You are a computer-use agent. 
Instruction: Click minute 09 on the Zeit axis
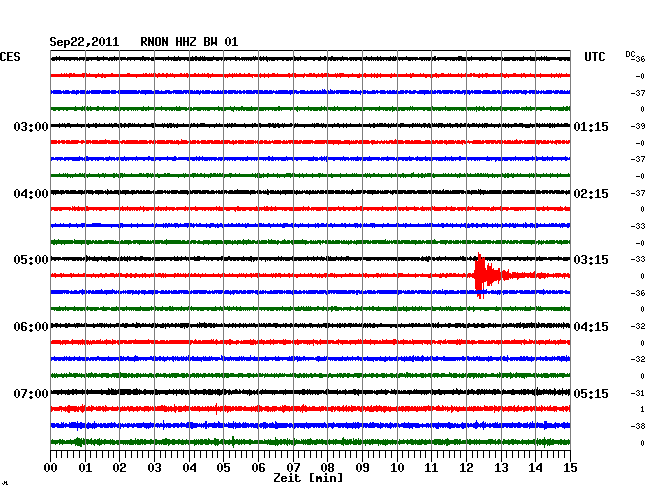click(362, 467)
